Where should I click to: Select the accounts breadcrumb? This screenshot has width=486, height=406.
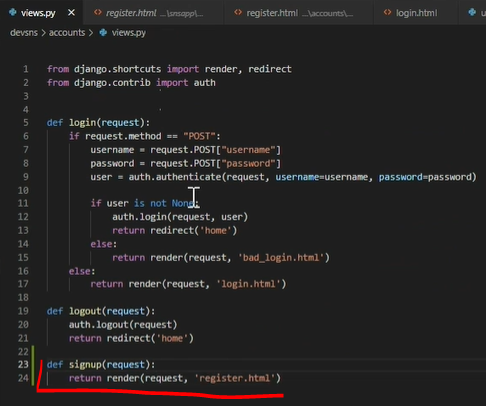coord(67,33)
